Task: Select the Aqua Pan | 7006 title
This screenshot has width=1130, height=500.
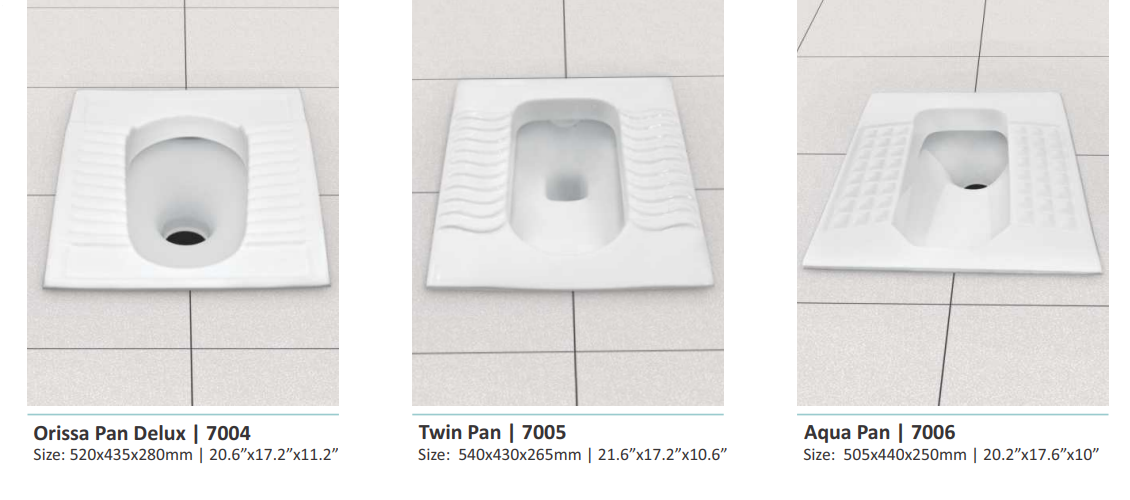Action: click(879, 432)
